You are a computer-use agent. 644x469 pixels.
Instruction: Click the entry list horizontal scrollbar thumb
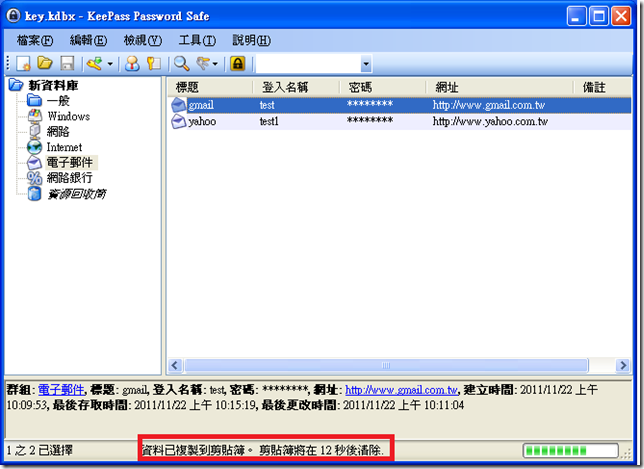[386, 365]
